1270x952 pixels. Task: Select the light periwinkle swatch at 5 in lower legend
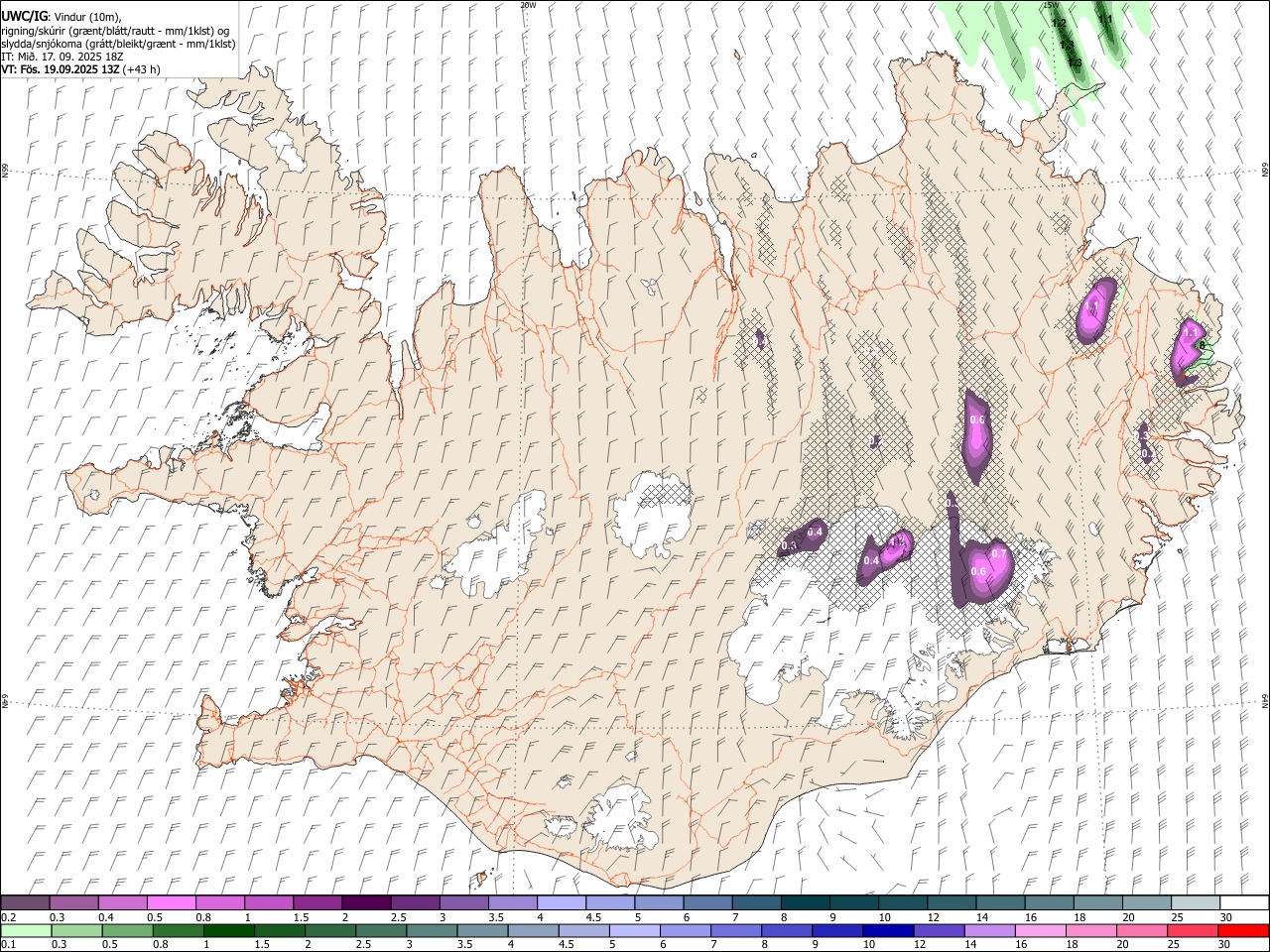pyautogui.click(x=634, y=931)
